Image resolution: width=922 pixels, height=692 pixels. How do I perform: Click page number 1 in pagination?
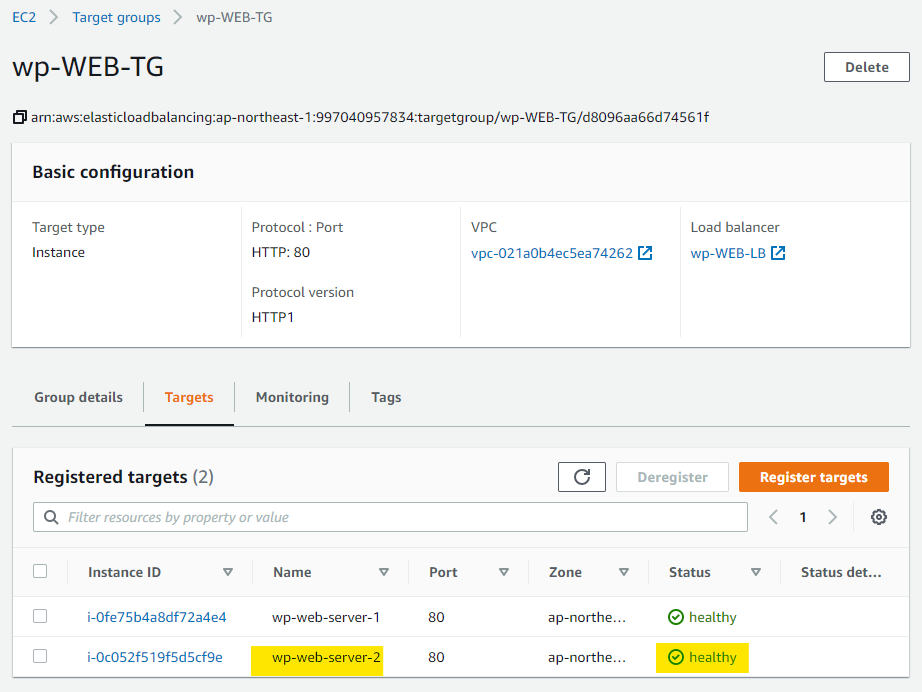803,517
